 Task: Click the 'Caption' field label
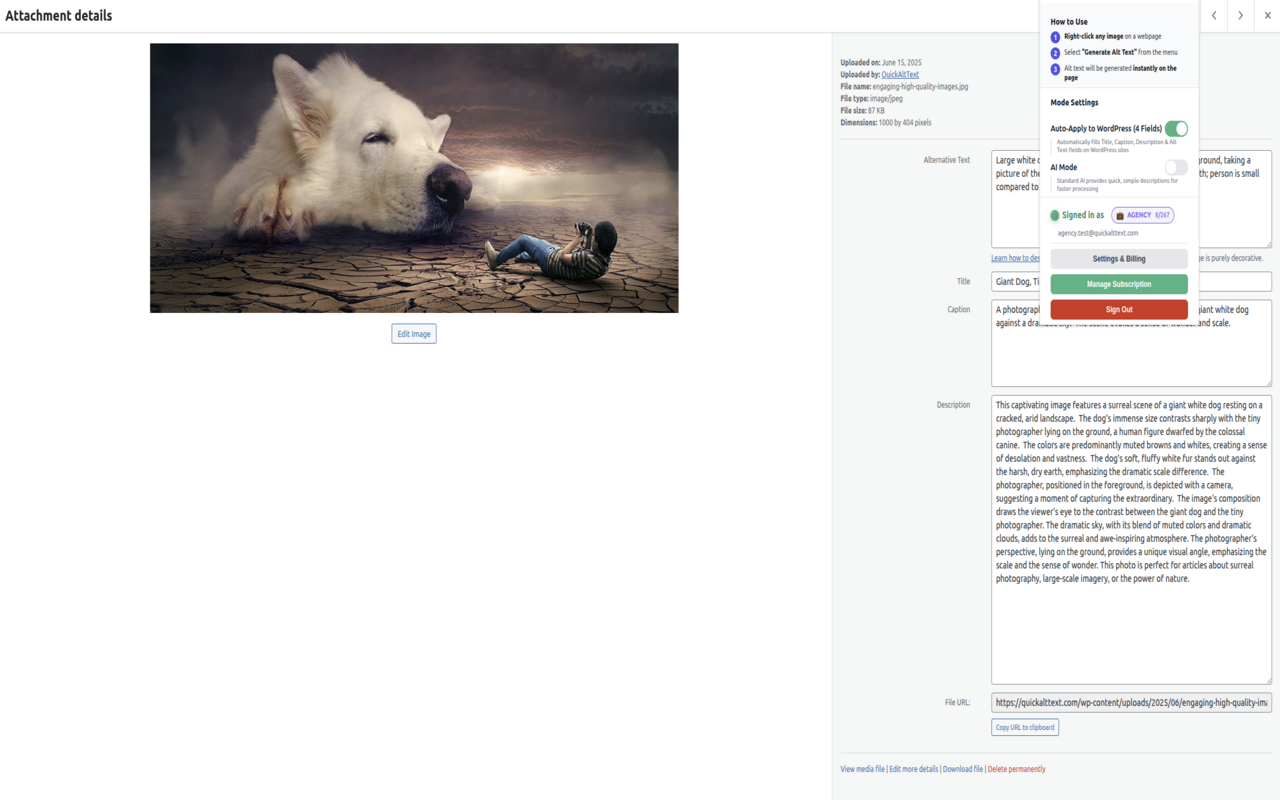tap(959, 310)
